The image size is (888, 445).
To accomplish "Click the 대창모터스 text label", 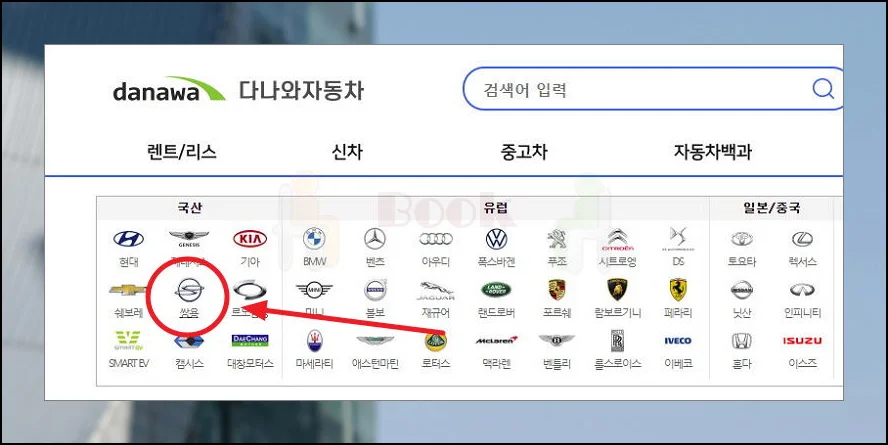I will point(250,363).
